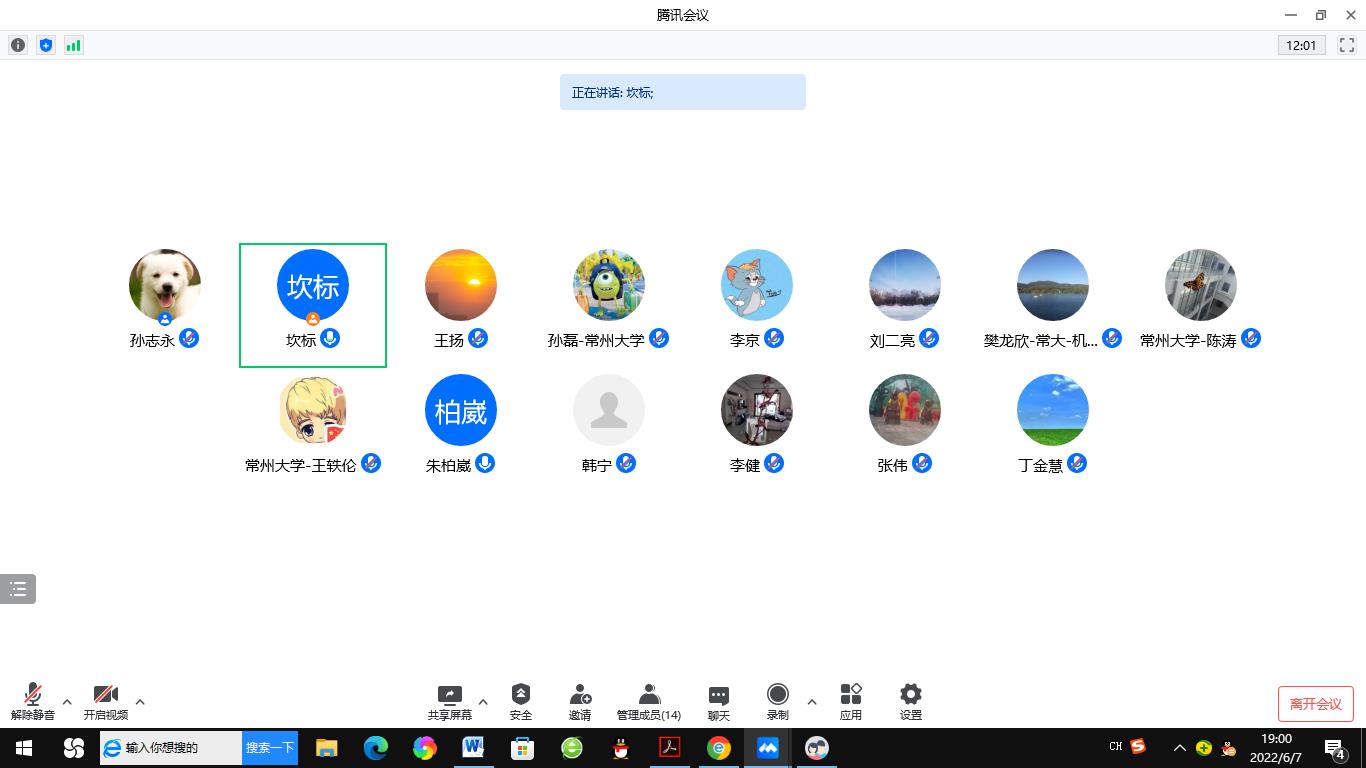This screenshot has width=1366, height=768.
Task: Click the name label 常州大学-王轶伦
Action: pos(301,465)
